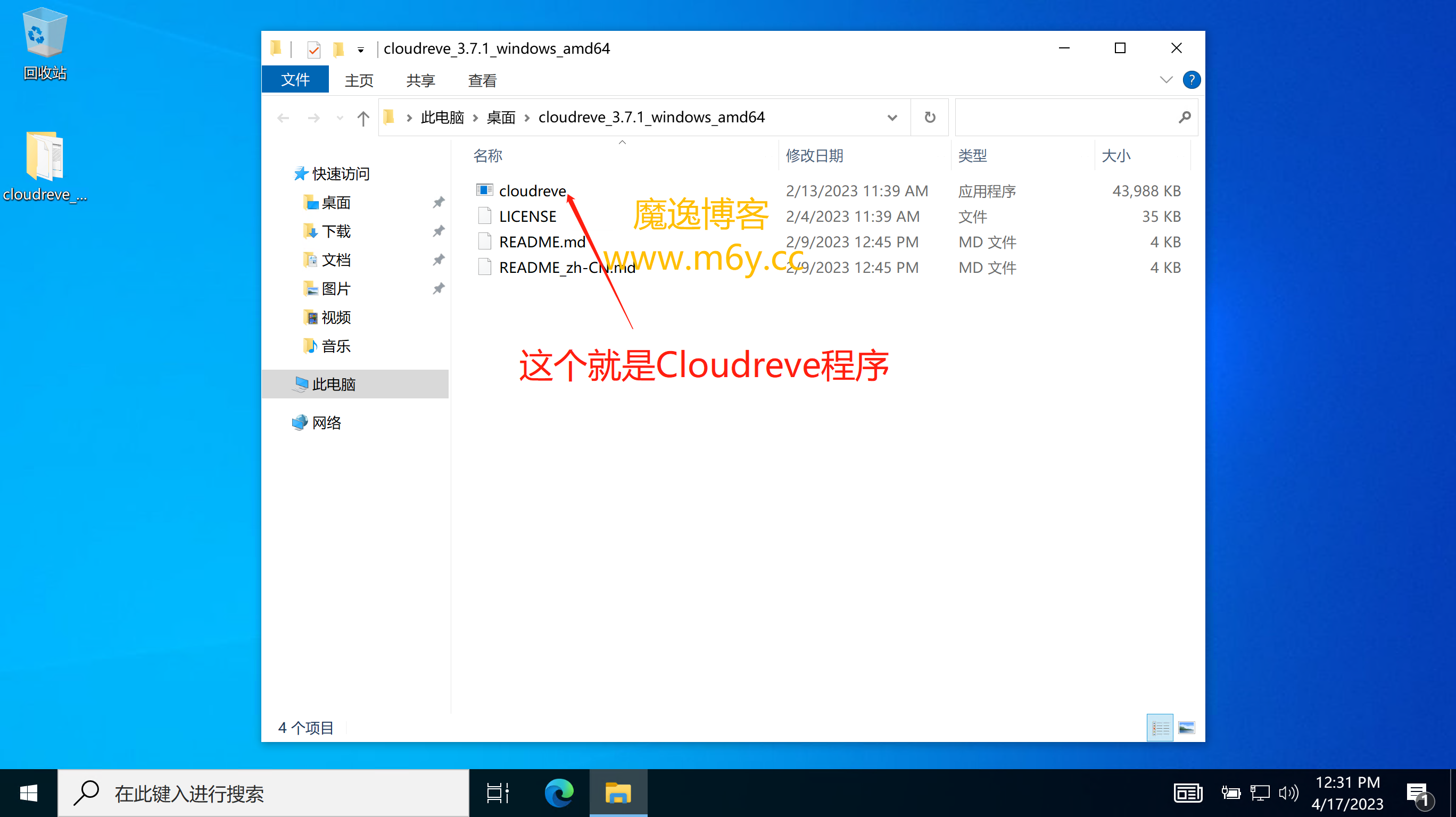Viewport: 1456px width, 817px height.
Task: Open the Recycle Bin desktop icon
Action: click(45, 44)
